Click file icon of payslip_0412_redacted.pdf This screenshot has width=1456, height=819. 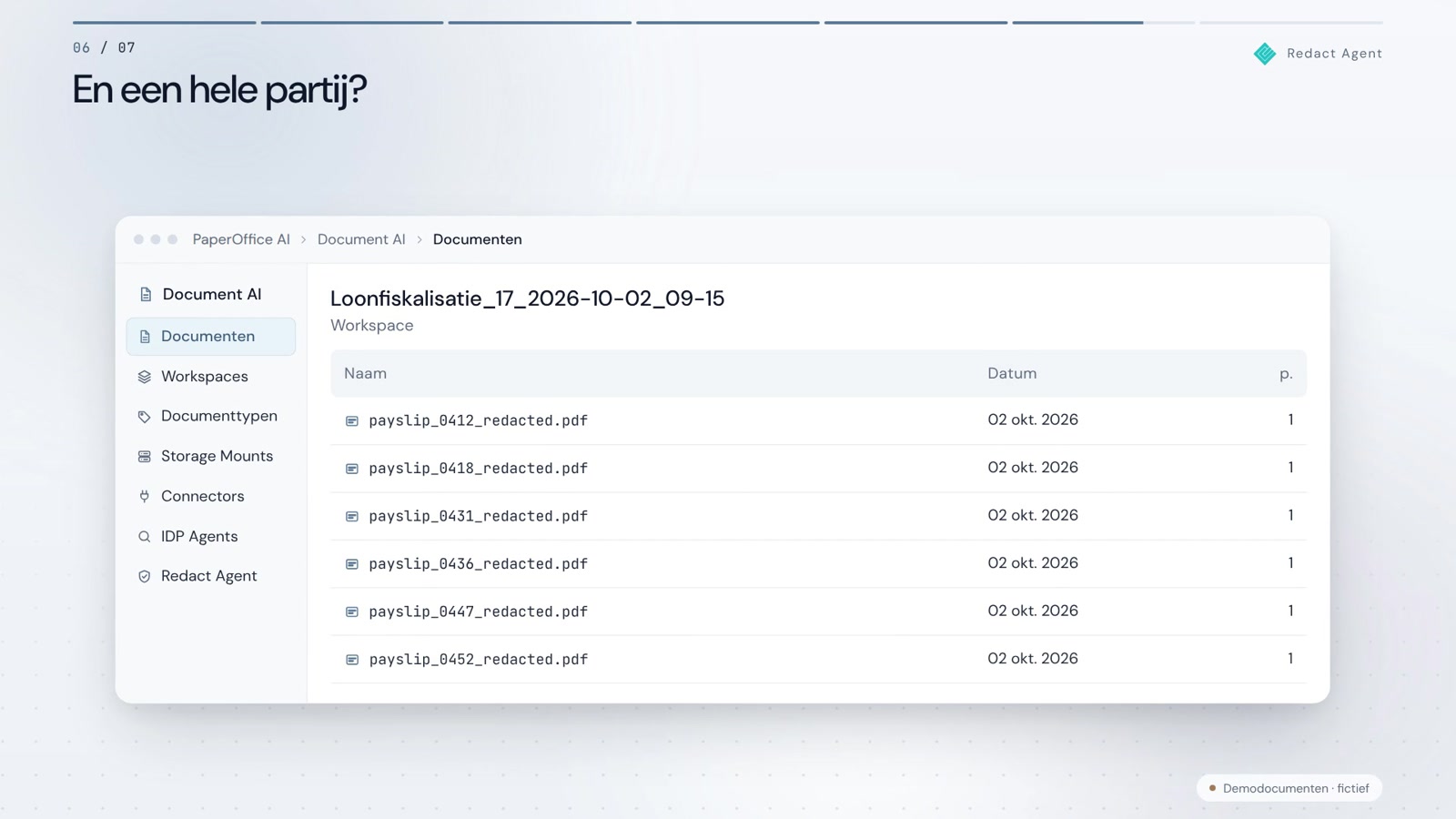(x=352, y=421)
